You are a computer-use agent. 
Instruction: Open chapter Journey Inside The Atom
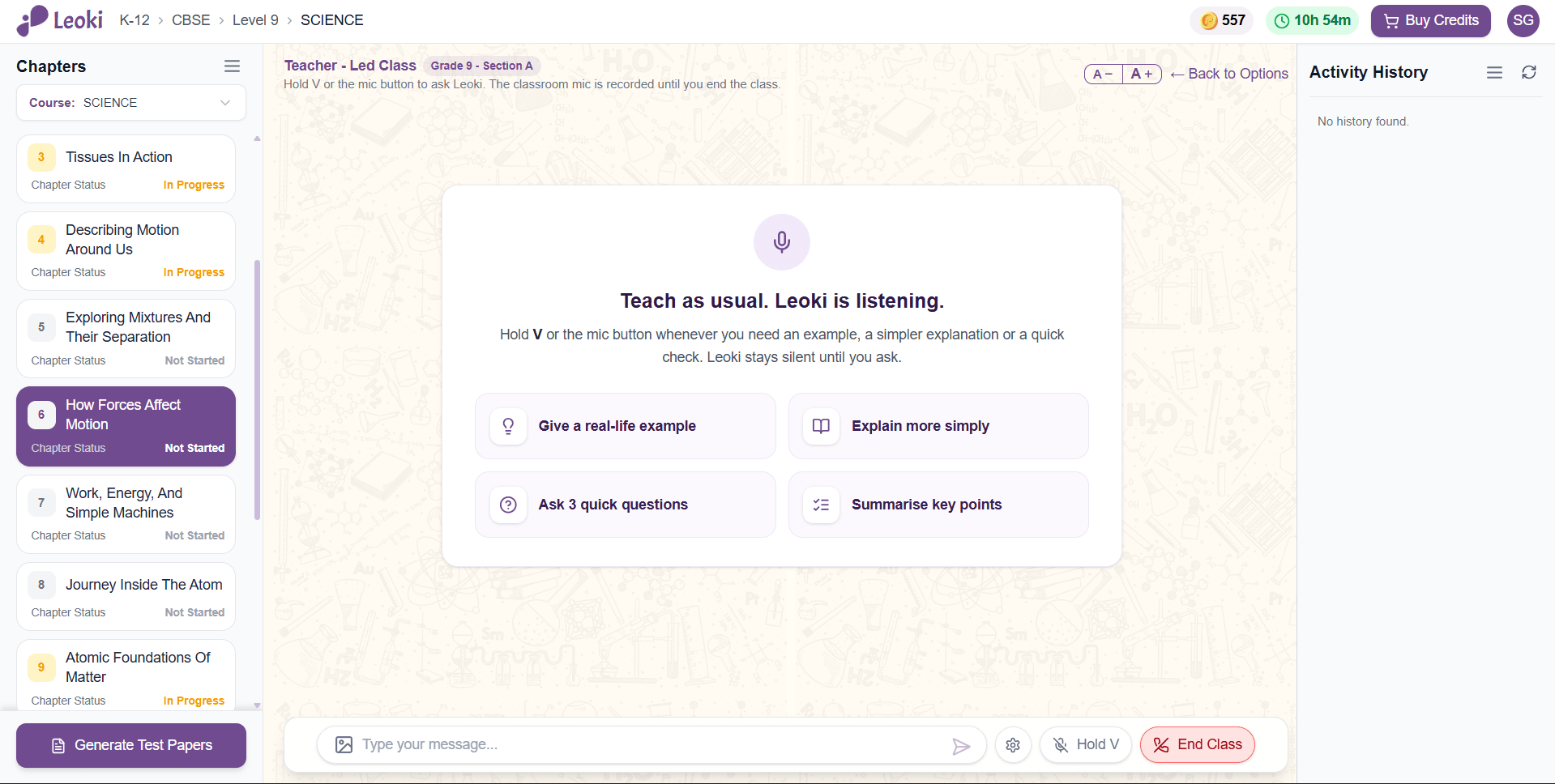126,597
